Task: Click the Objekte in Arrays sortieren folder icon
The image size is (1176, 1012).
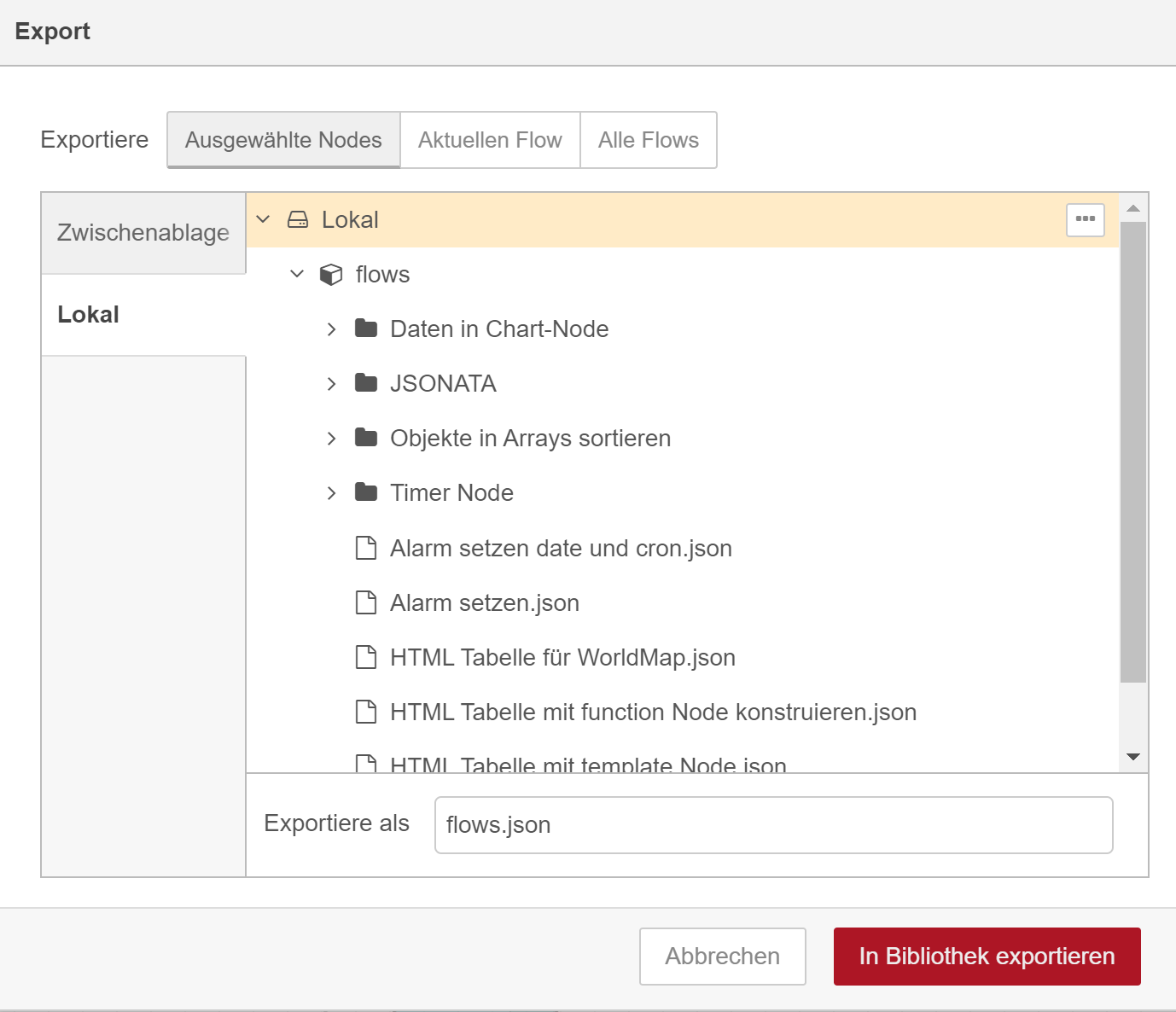Action: click(366, 438)
